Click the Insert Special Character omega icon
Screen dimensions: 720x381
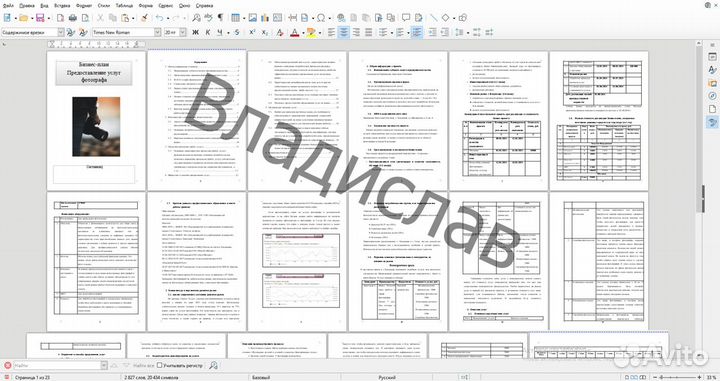coord(321,18)
